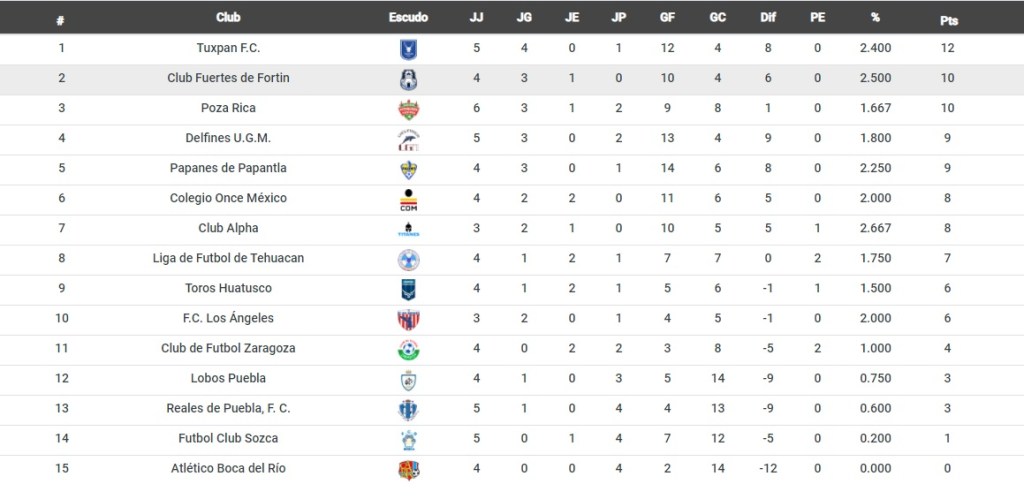The height and width of the screenshot is (499, 1024).
Task: Click the Club de Futbol Zaragoza crest
Action: (408, 349)
